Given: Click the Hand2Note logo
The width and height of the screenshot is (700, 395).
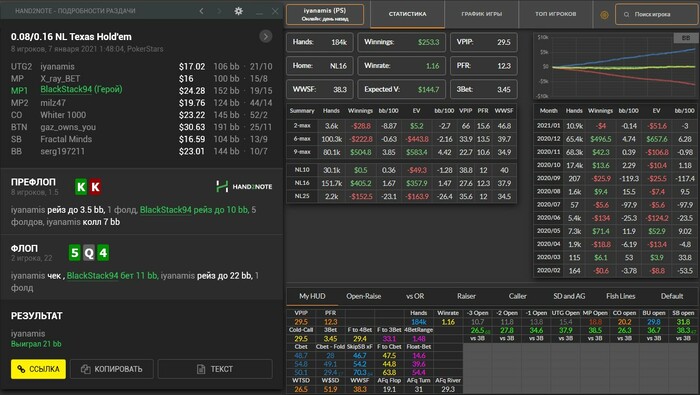Looking at the screenshot, I should pos(244,187).
